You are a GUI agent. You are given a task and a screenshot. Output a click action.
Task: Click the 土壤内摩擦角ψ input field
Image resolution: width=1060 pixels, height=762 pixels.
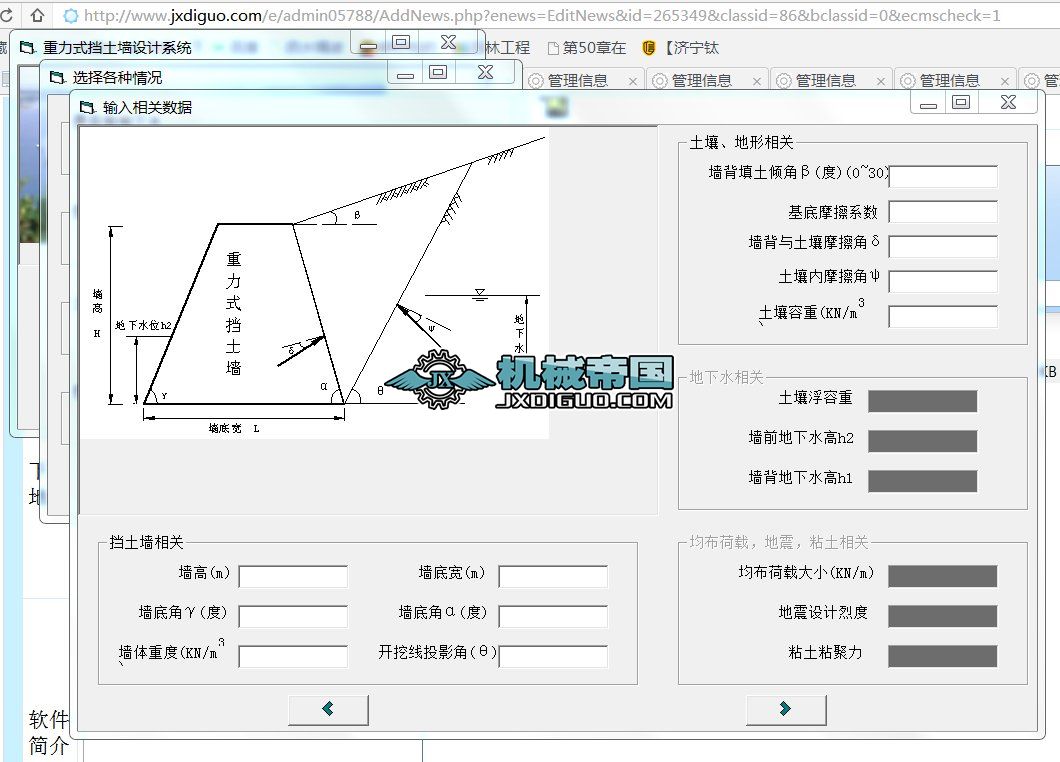[x=943, y=281]
